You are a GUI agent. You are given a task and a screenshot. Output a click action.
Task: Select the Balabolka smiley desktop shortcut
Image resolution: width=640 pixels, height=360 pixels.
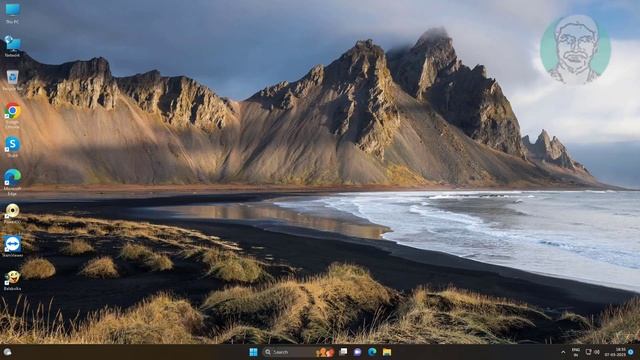[x=12, y=280]
